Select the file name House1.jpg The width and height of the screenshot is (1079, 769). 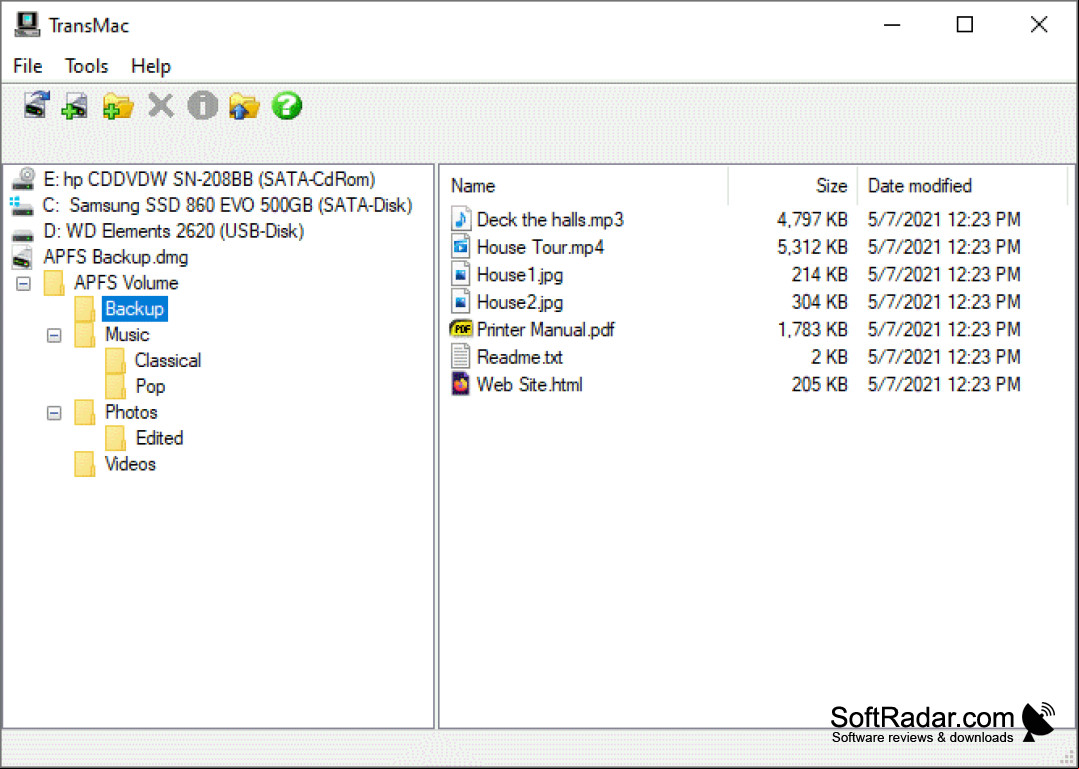click(520, 274)
